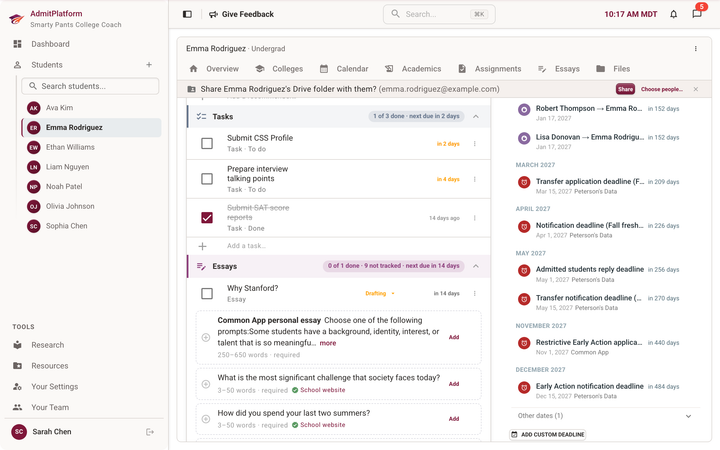Open the Calendar tab
Image resolution: width=720 pixels, height=450 pixels.
(x=344, y=69)
